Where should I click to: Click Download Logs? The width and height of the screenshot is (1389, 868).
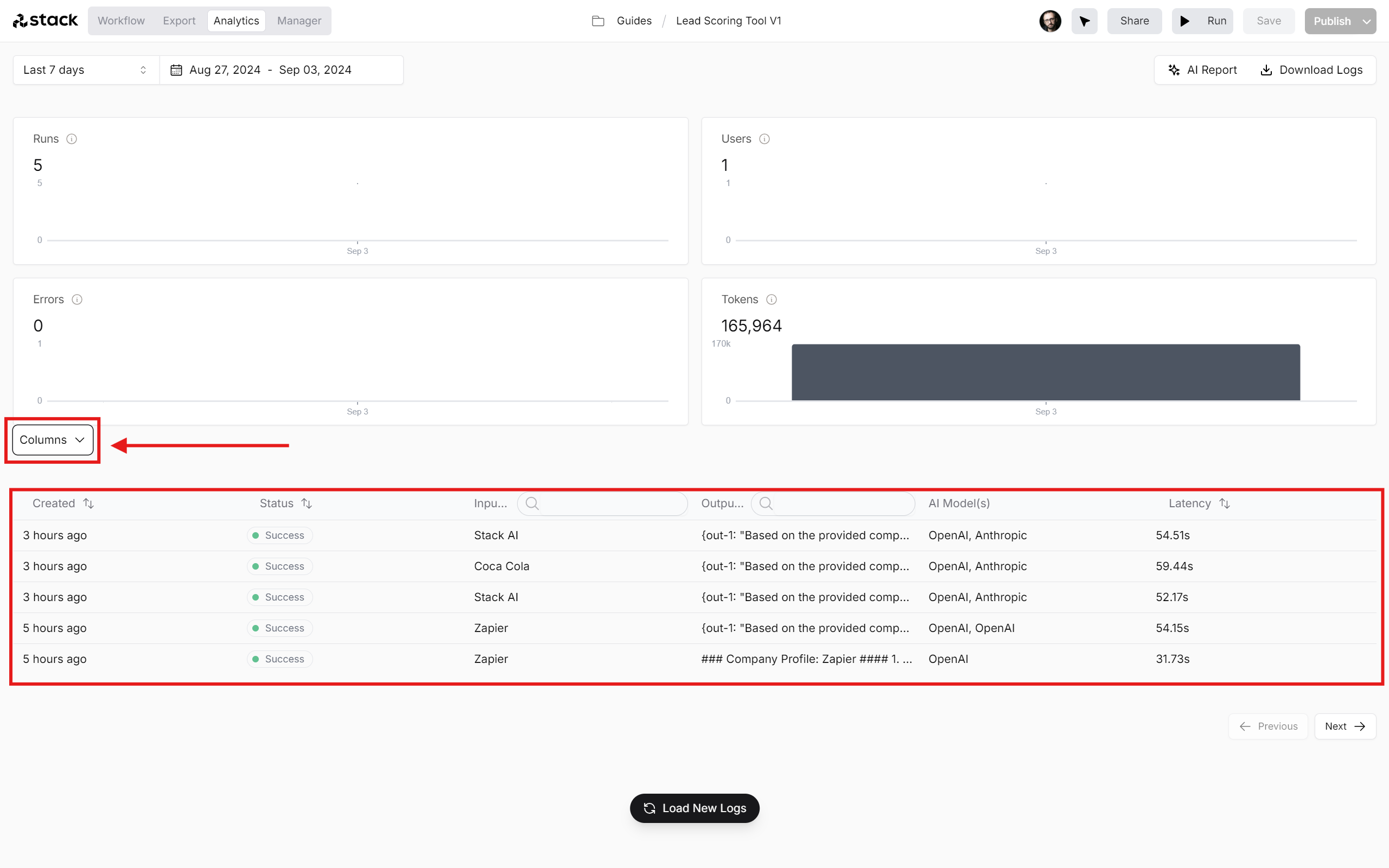1311,70
